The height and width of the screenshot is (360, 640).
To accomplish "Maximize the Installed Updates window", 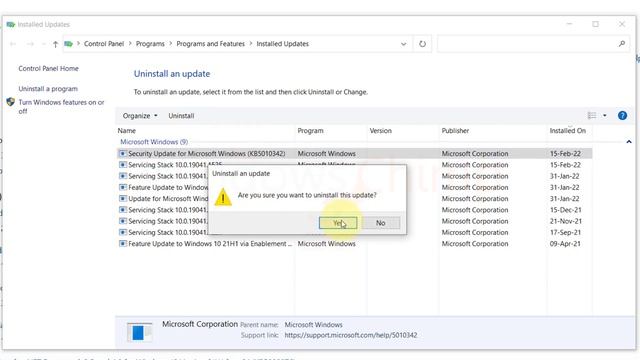I will tap(596, 24).
